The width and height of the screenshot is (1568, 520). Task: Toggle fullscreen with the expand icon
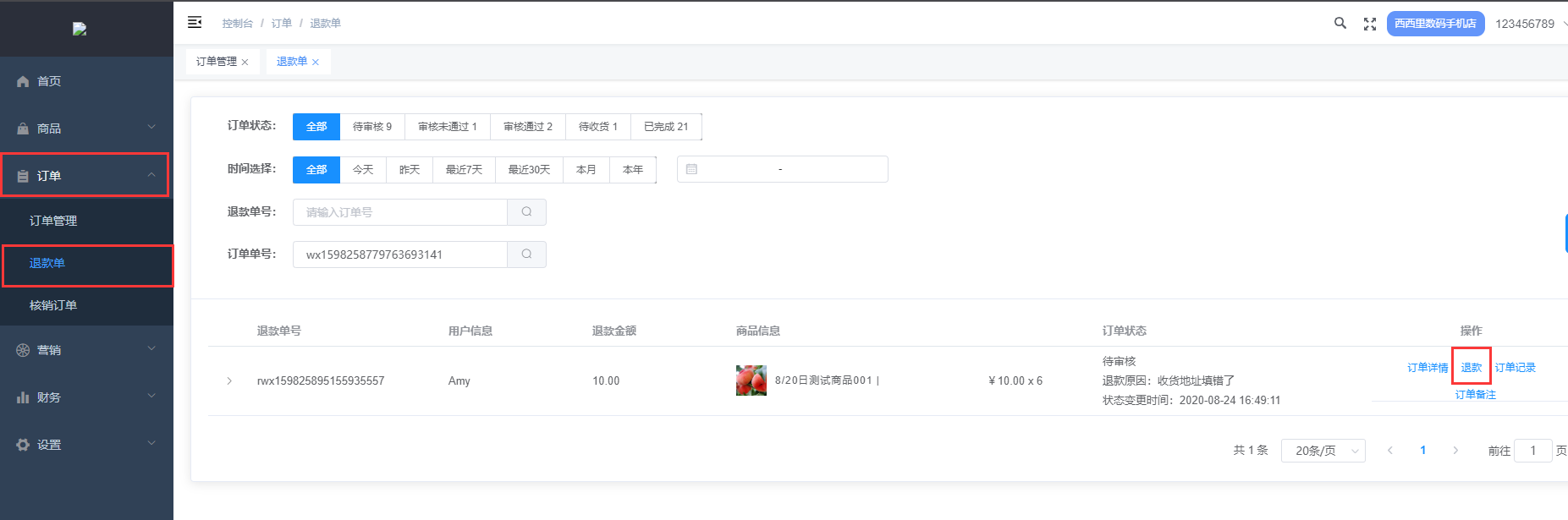[x=1370, y=25]
